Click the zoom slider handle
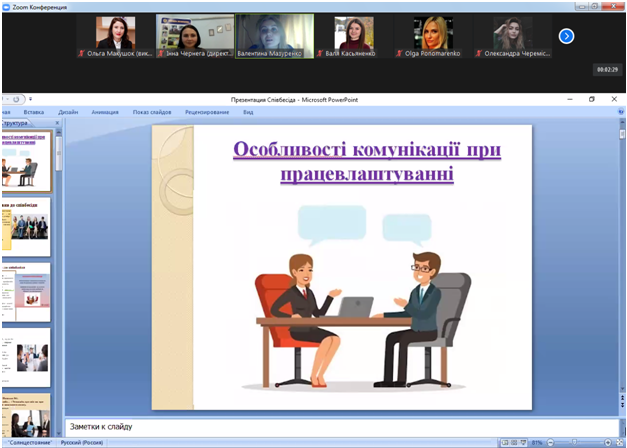 (x=575, y=442)
